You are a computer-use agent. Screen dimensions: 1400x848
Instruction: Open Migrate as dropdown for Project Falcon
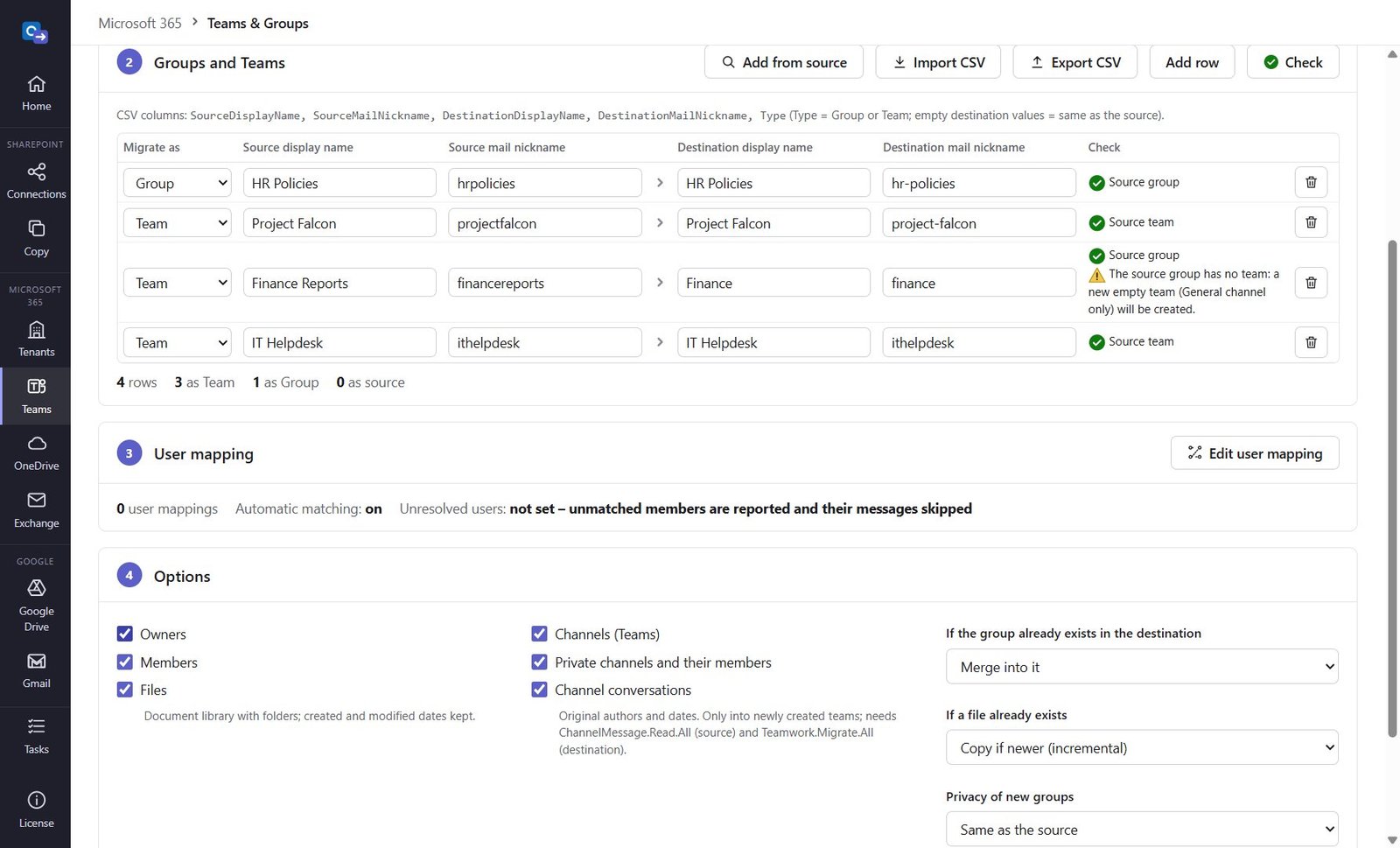tap(178, 223)
